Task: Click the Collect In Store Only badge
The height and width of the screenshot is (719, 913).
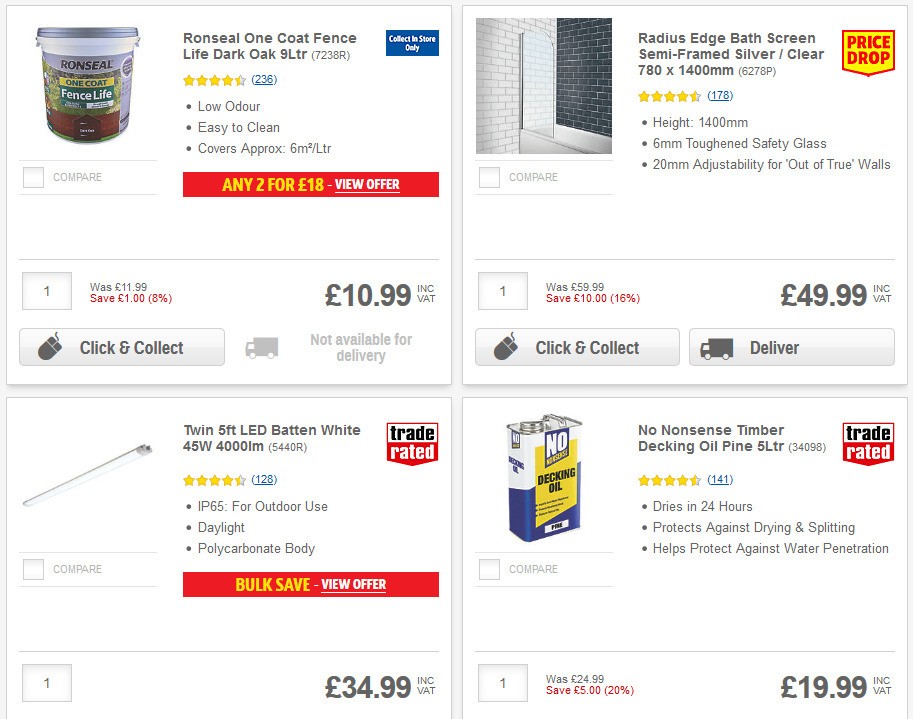Action: pos(412,44)
